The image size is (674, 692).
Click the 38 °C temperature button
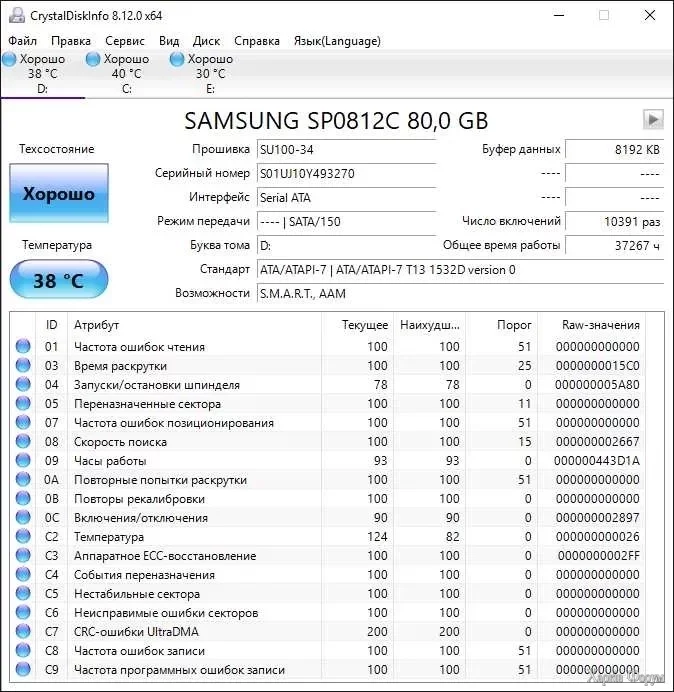tap(59, 280)
